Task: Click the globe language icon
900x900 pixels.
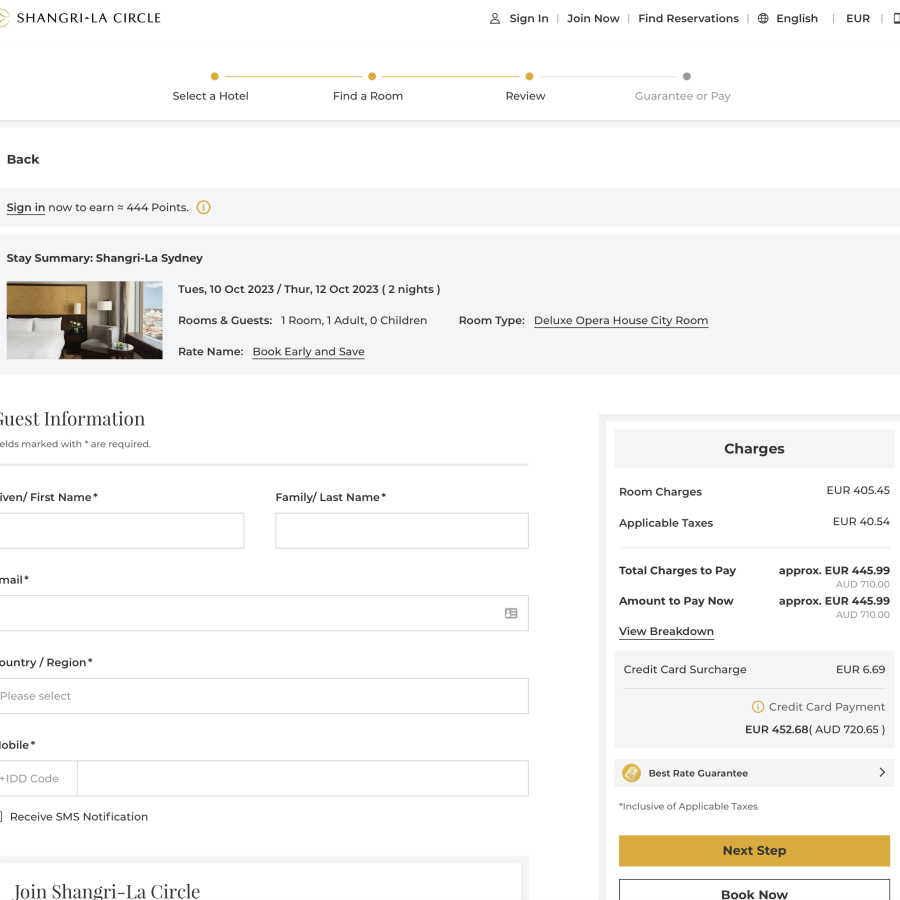Action: [763, 18]
